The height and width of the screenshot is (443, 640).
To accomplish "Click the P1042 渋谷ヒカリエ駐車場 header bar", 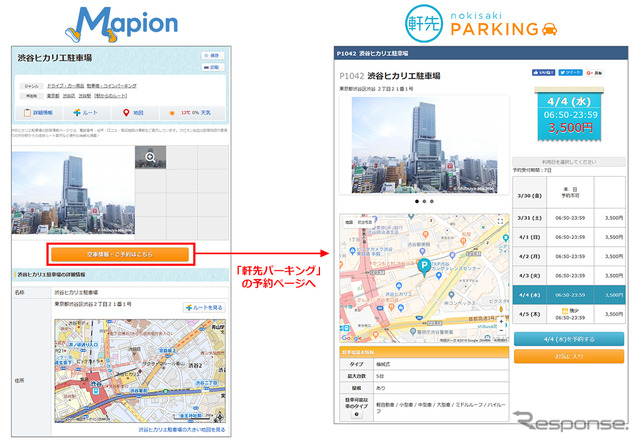I will 481,53.
